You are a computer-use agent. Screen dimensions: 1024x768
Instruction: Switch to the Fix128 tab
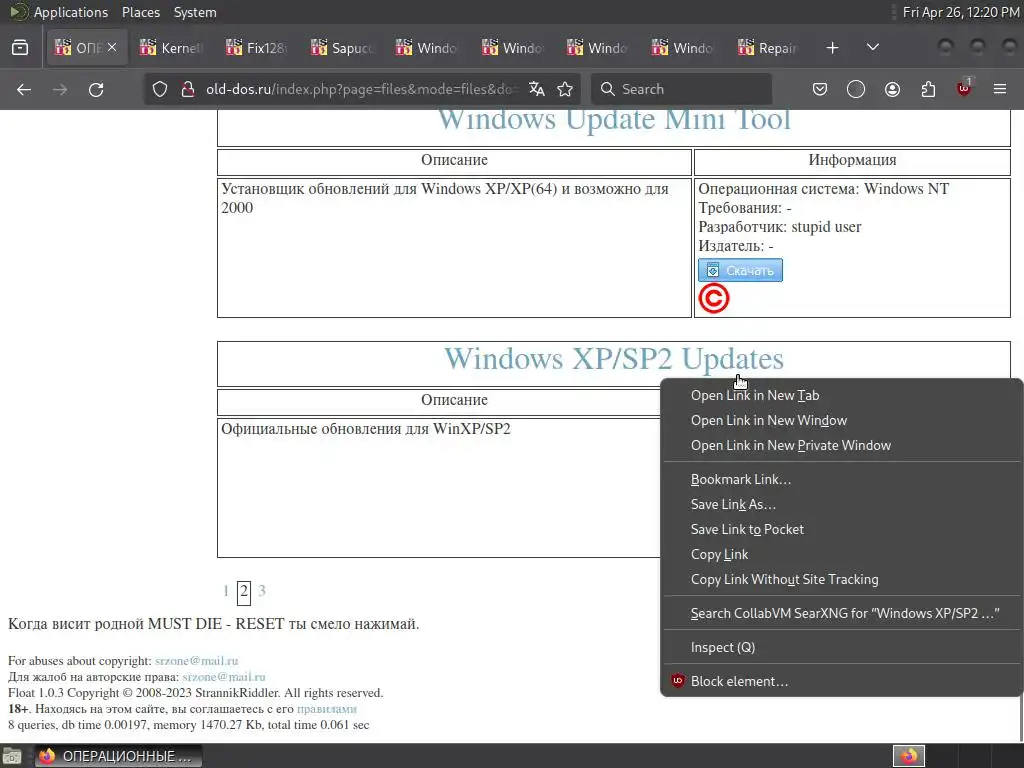click(x=257, y=48)
